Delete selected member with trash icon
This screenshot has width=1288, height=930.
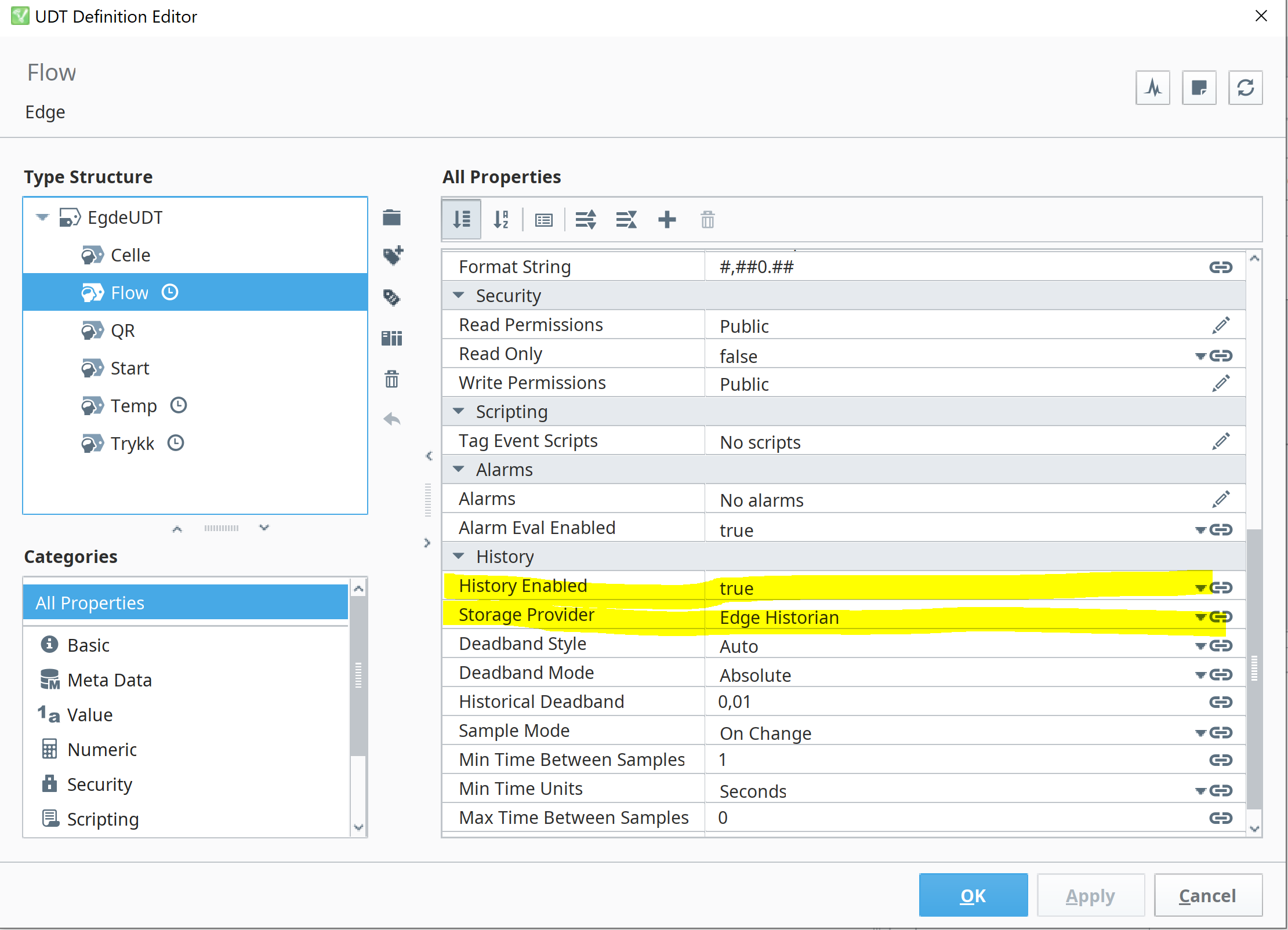(x=392, y=379)
